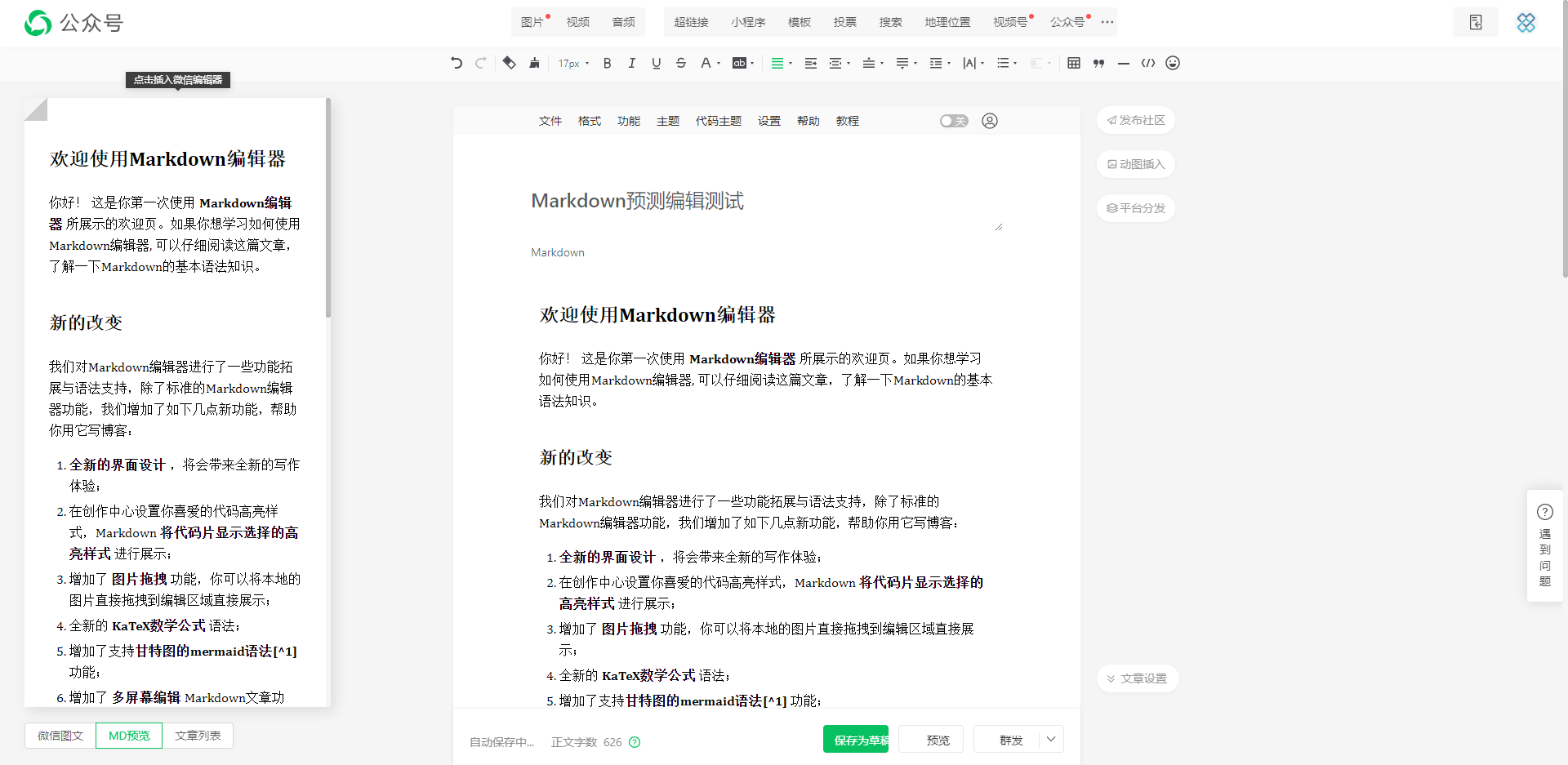
Task: Change line height setting
Action: [x=936, y=63]
